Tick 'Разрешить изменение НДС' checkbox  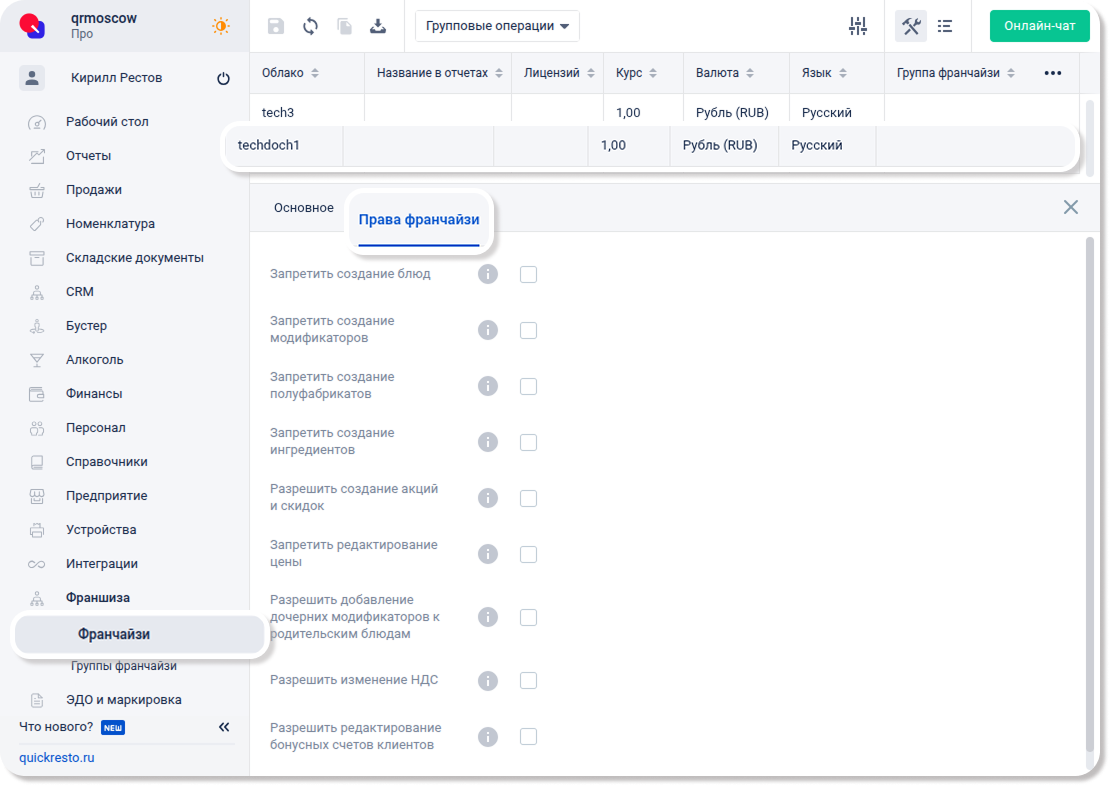(529, 681)
